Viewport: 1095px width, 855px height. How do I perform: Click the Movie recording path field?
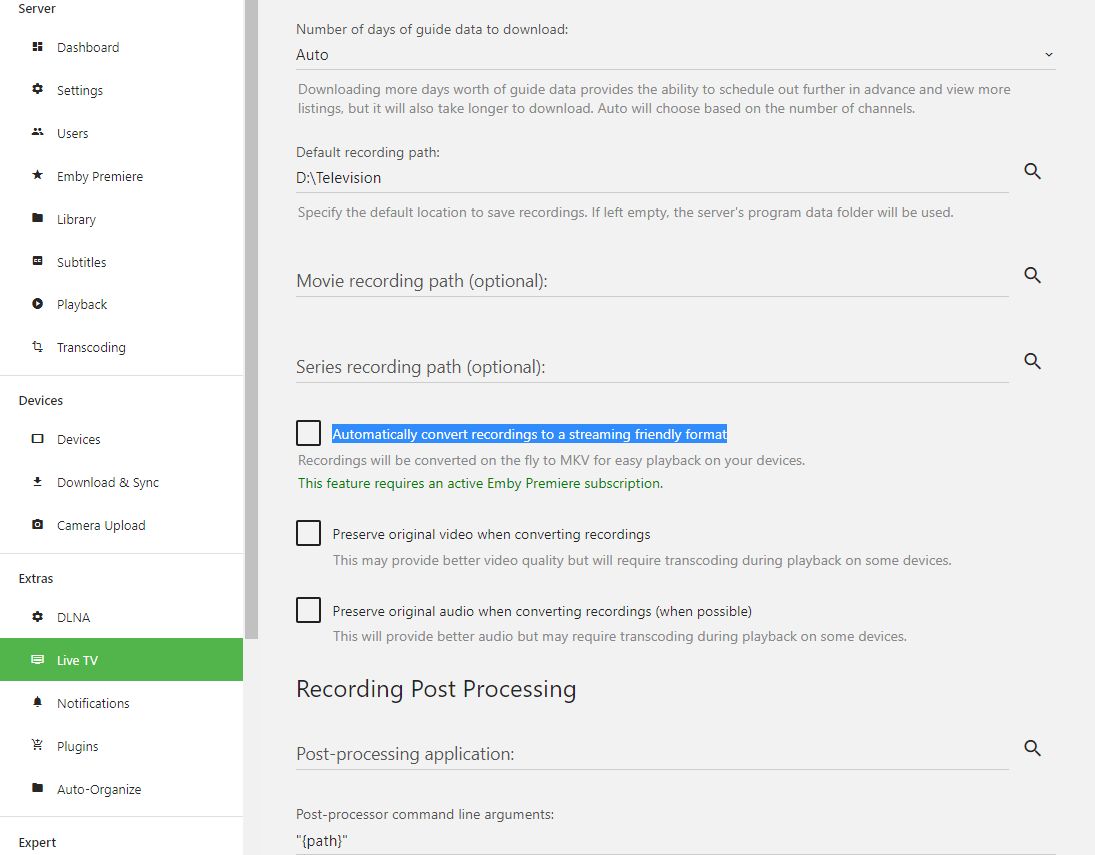click(x=652, y=281)
